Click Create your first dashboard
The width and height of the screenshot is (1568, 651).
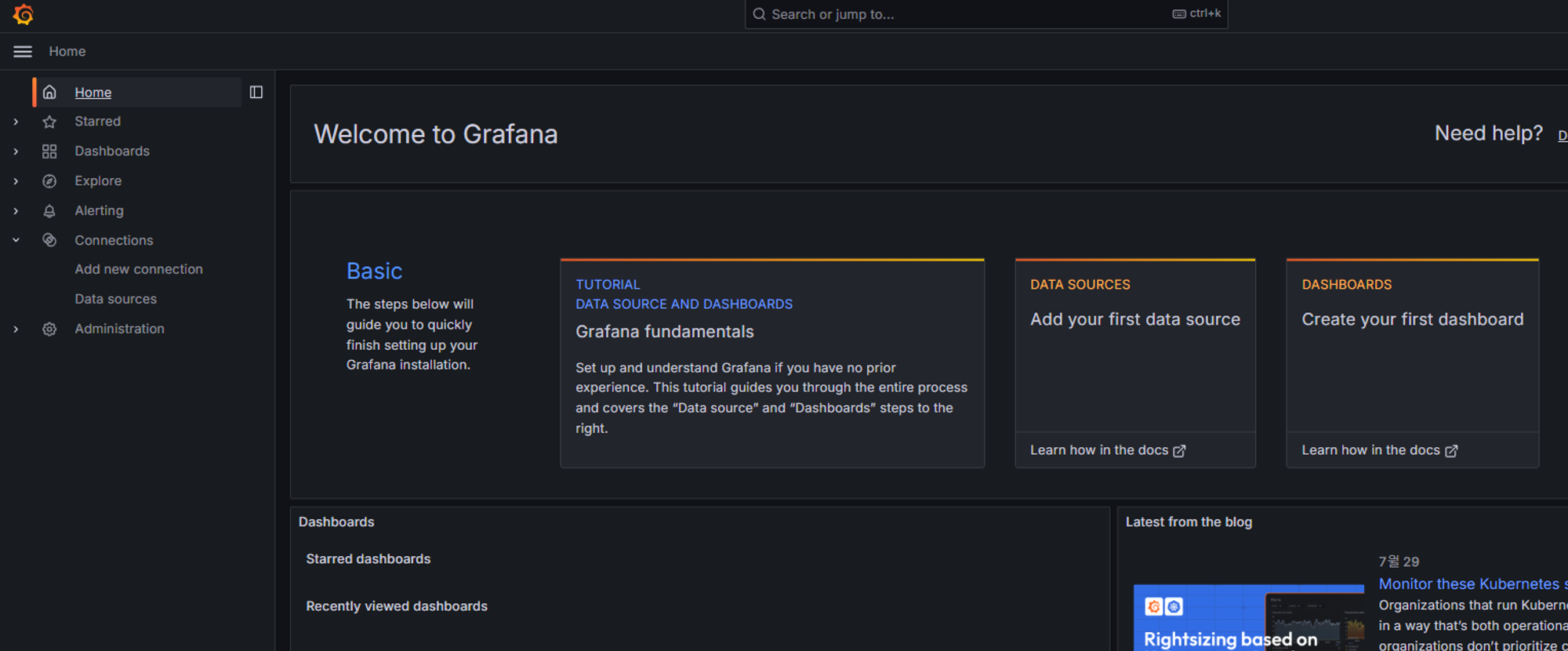pyautogui.click(x=1413, y=320)
